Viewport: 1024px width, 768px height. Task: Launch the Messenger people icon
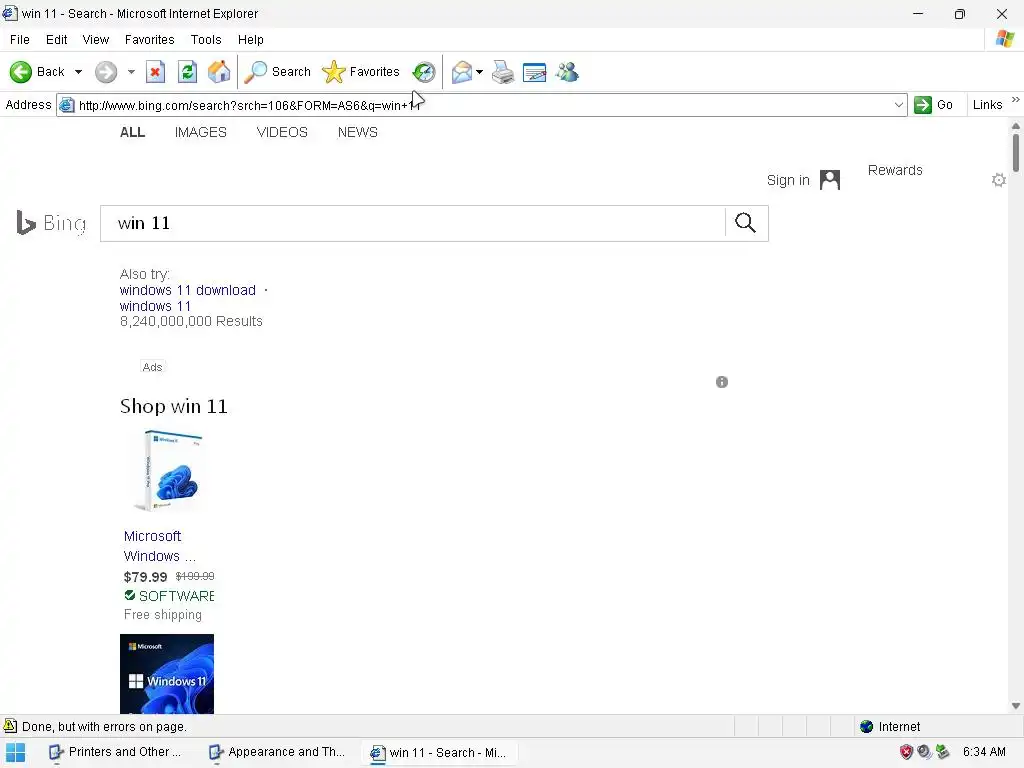(567, 72)
